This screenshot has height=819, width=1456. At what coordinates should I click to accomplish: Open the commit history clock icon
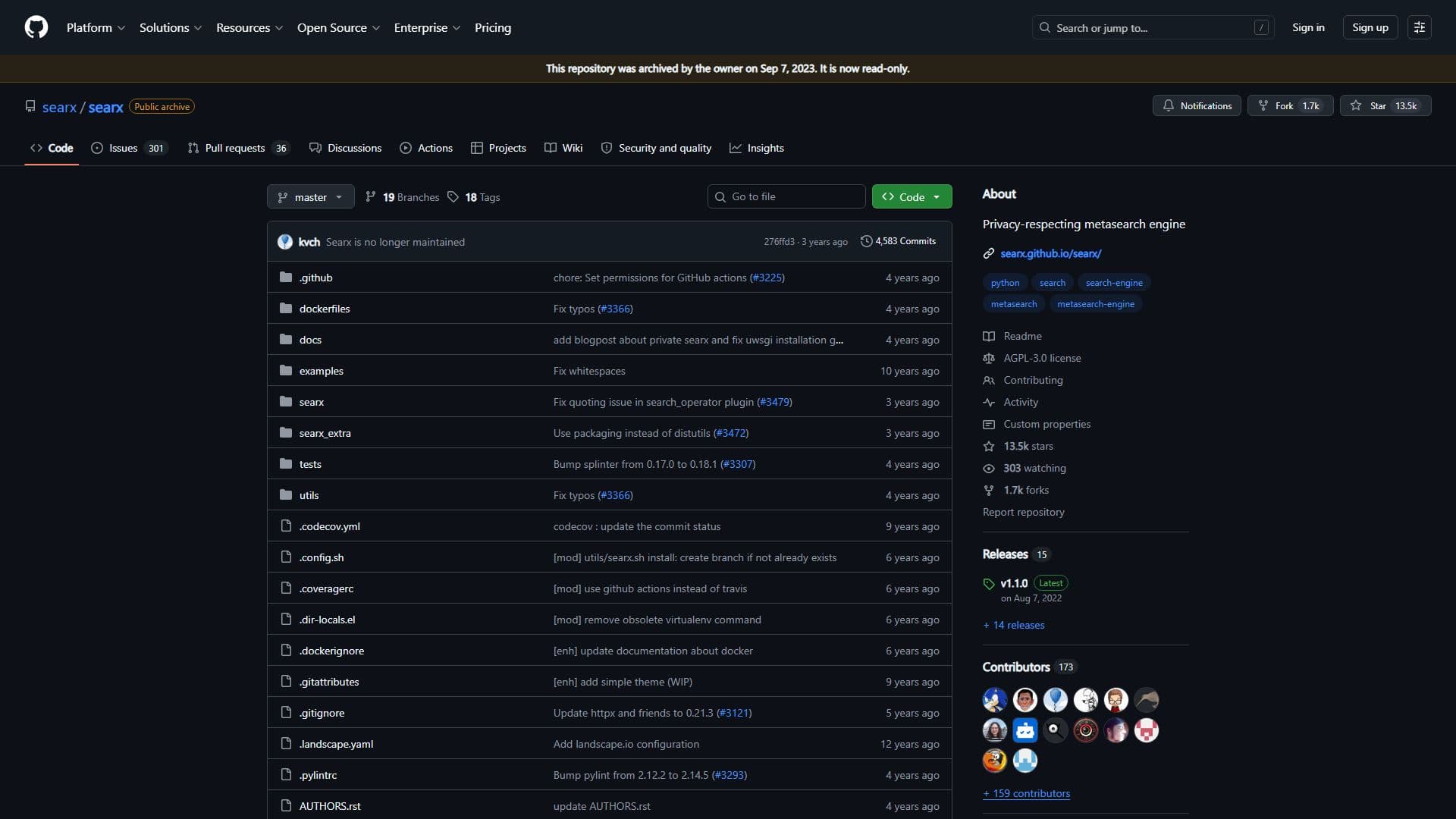[866, 241]
